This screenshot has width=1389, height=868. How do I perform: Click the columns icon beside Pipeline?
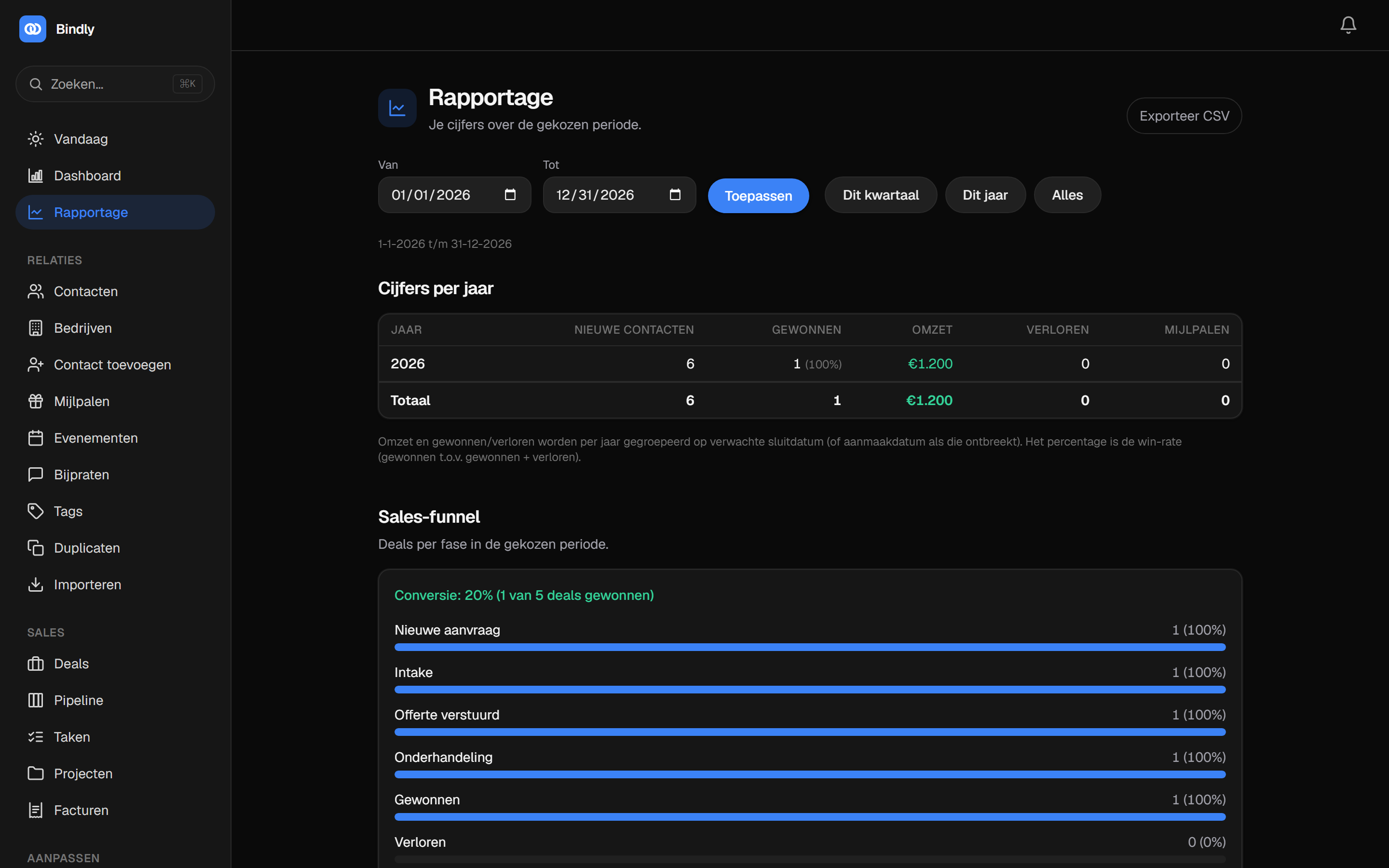(36, 700)
